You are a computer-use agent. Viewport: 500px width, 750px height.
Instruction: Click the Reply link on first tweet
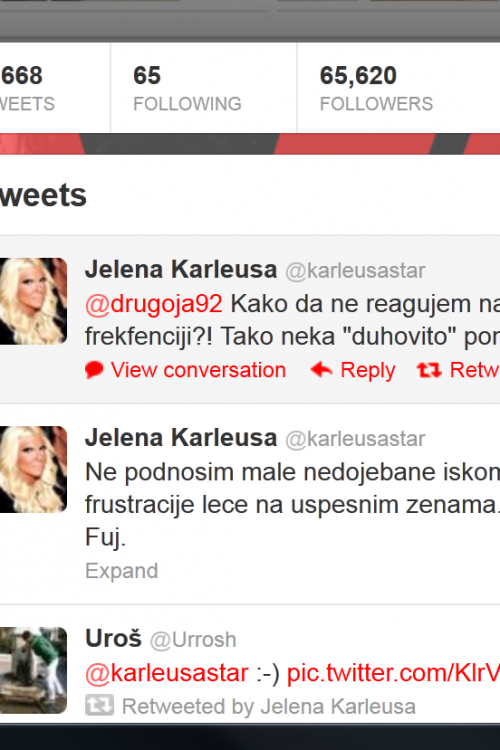(367, 370)
